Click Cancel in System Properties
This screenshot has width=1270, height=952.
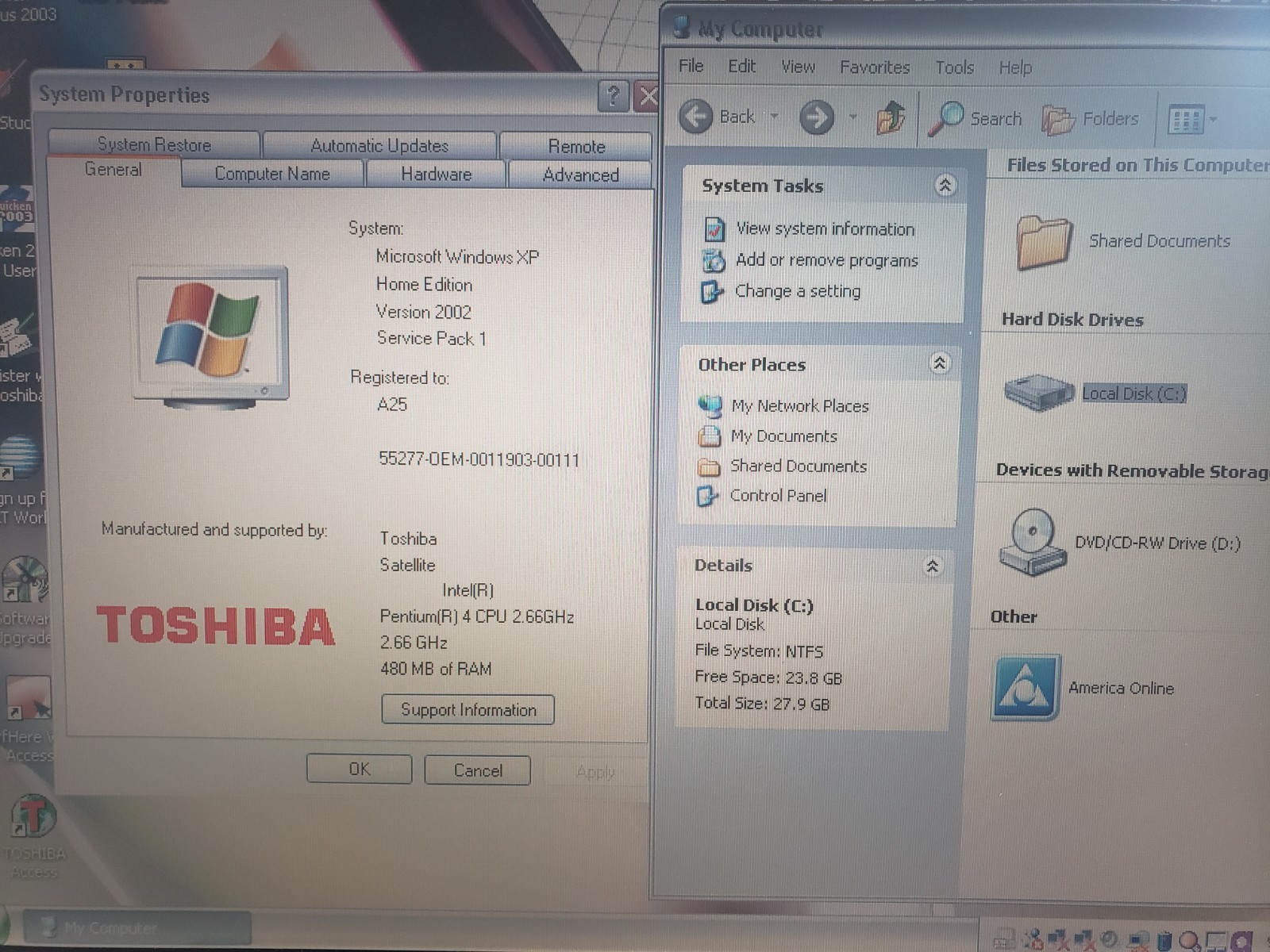(478, 770)
